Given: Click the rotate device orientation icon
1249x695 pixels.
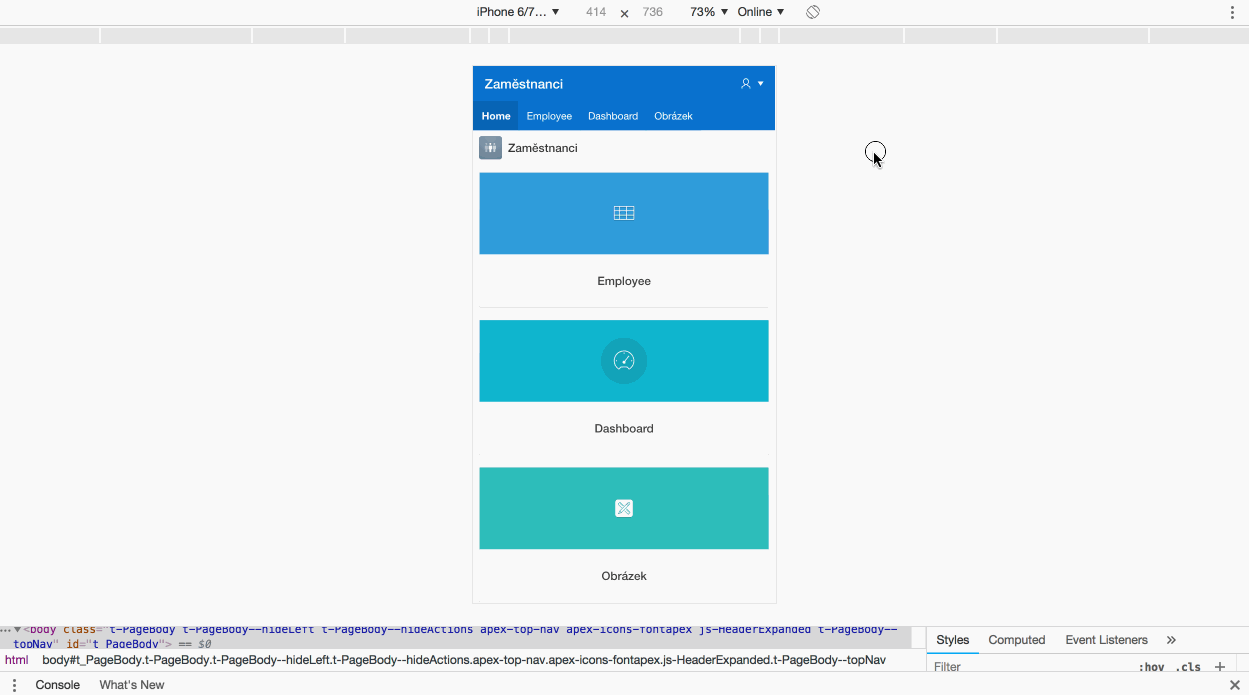Looking at the screenshot, I should (x=813, y=12).
